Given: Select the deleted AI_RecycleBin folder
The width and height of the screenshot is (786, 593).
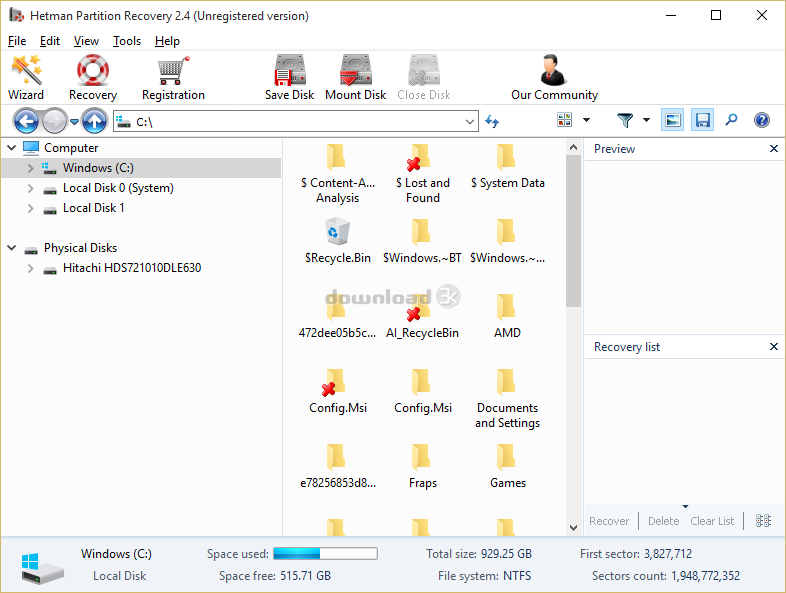Looking at the screenshot, I should pyautogui.click(x=422, y=316).
